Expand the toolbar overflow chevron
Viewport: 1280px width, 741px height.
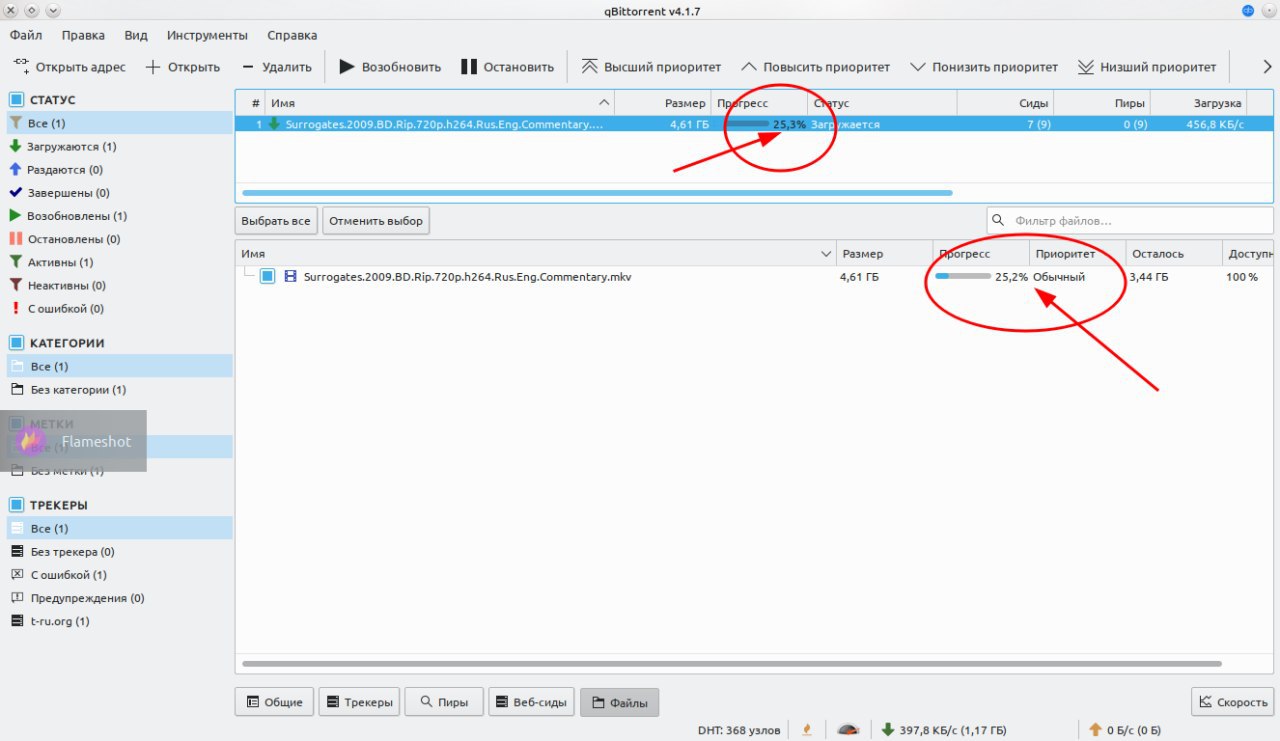click(x=1267, y=67)
